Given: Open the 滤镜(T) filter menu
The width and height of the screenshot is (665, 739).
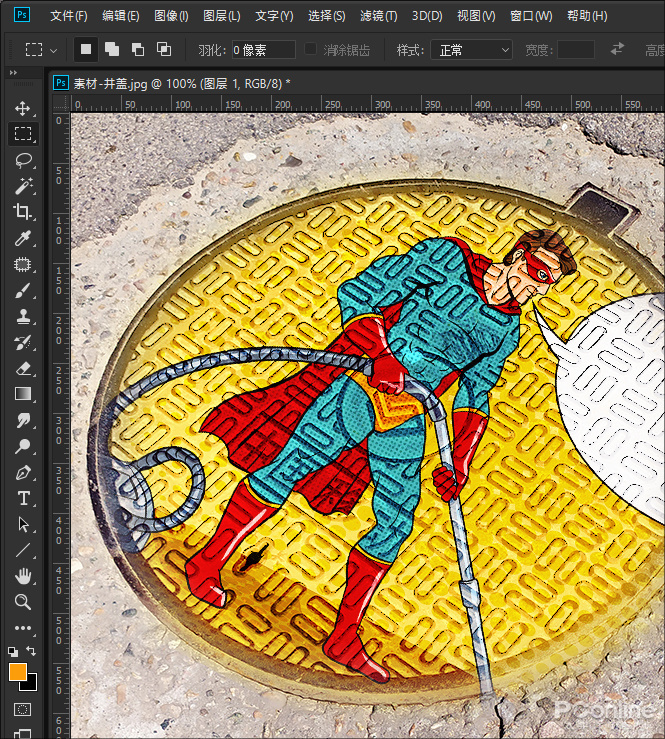Looking at the screenshot, I should [378, 16].
